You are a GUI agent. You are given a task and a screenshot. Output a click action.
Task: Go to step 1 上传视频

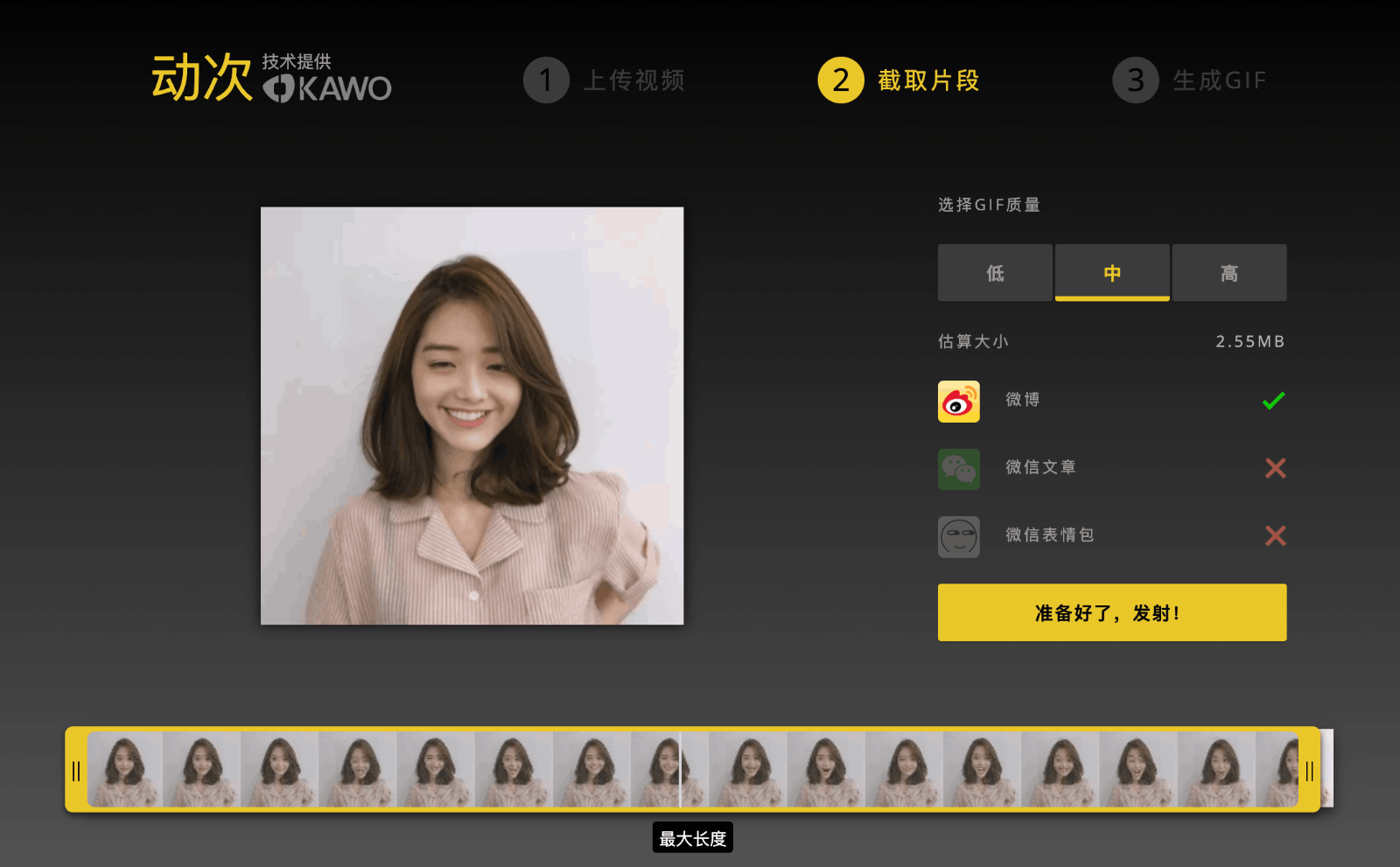(604, 80)
